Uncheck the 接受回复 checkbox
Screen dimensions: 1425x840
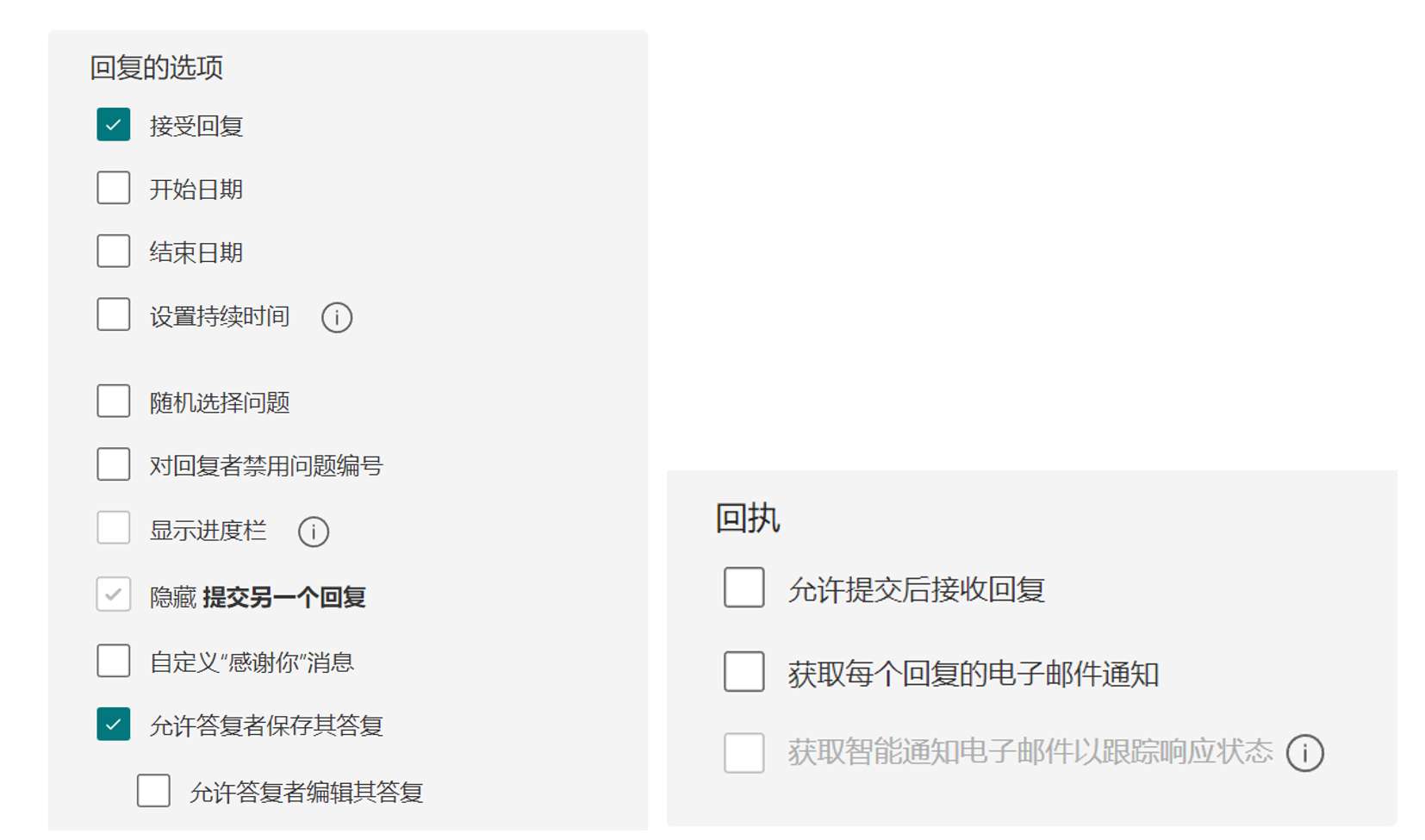tap(114, 125)
